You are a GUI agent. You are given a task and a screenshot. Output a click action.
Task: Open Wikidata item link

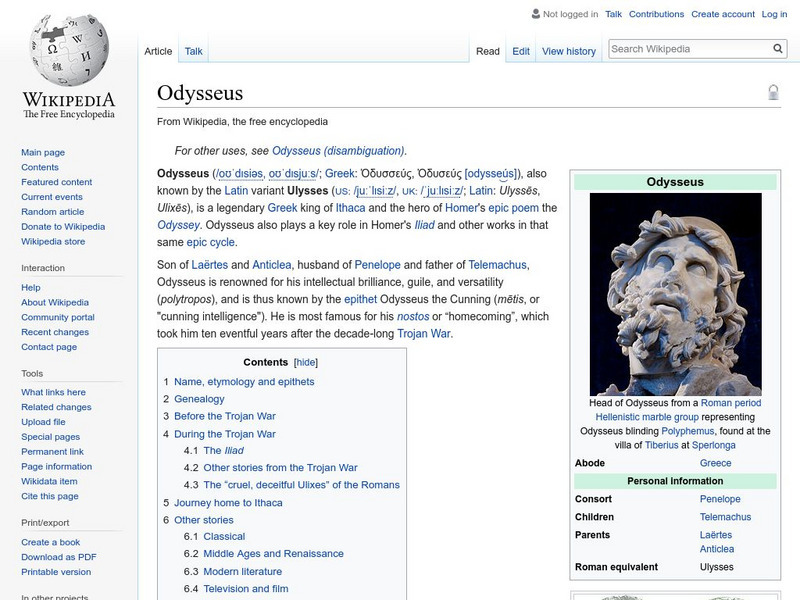click(49, 481)
